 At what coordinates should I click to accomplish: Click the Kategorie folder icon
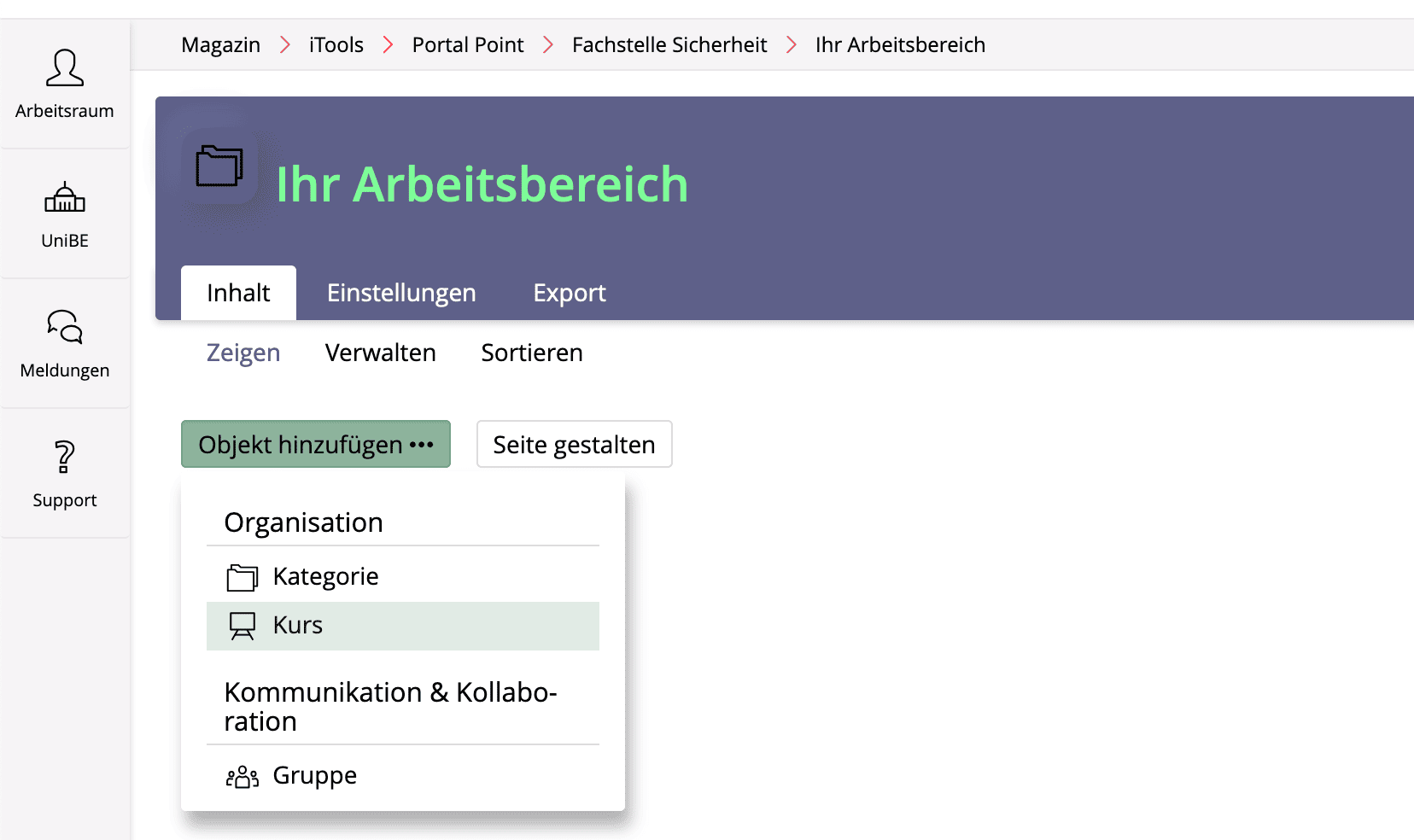point(242,578)
